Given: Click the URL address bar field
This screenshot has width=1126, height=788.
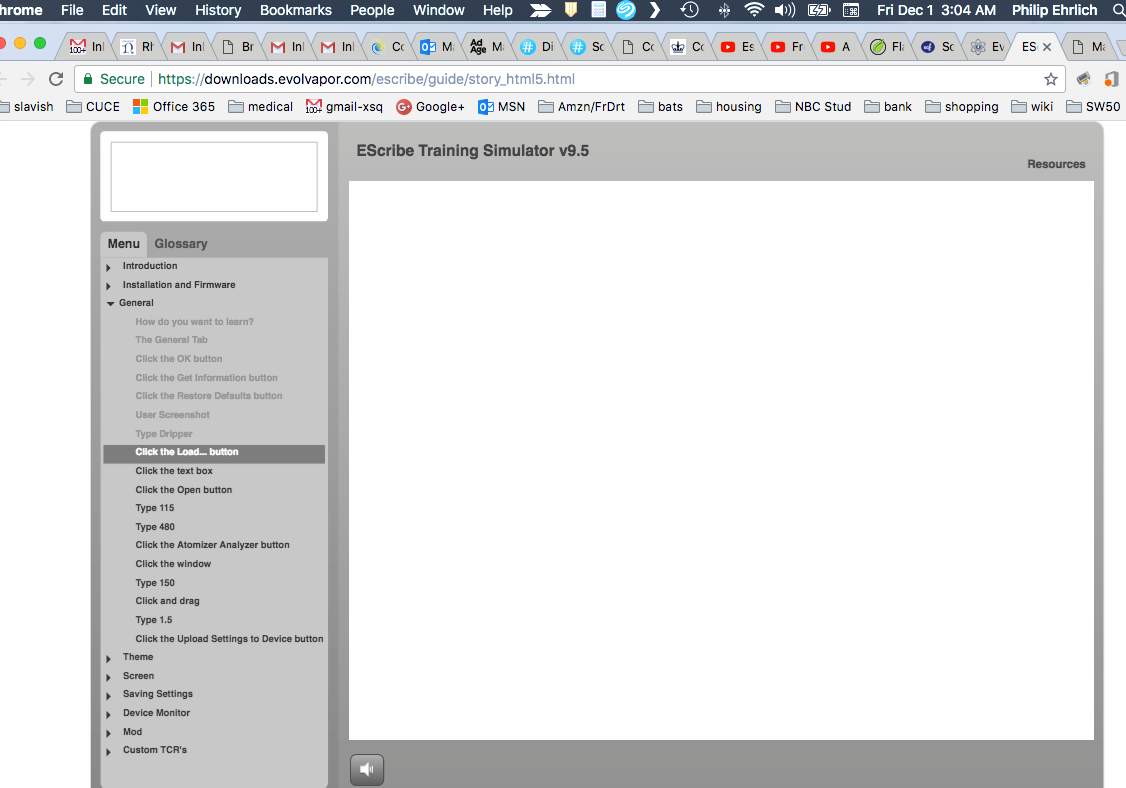Looking at the screenshot, I should pyautogui.click(x=600, y=79).
